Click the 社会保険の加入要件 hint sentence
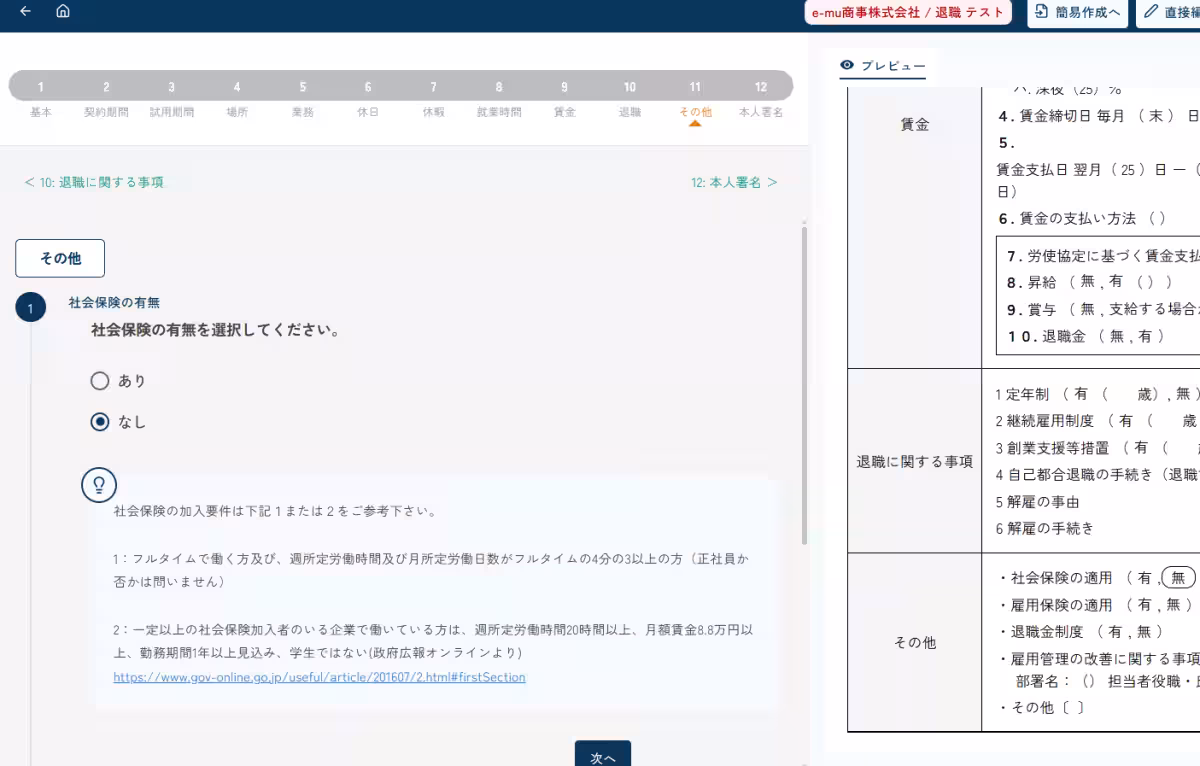 click(275, 511)
